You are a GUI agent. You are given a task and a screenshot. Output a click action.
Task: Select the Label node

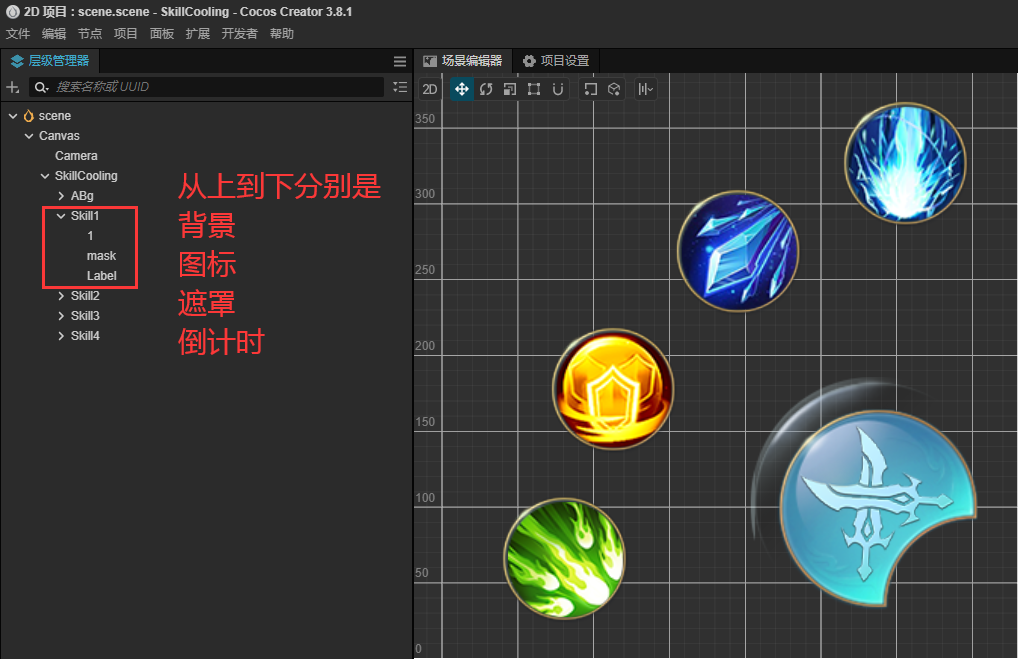tap(102, 276)
